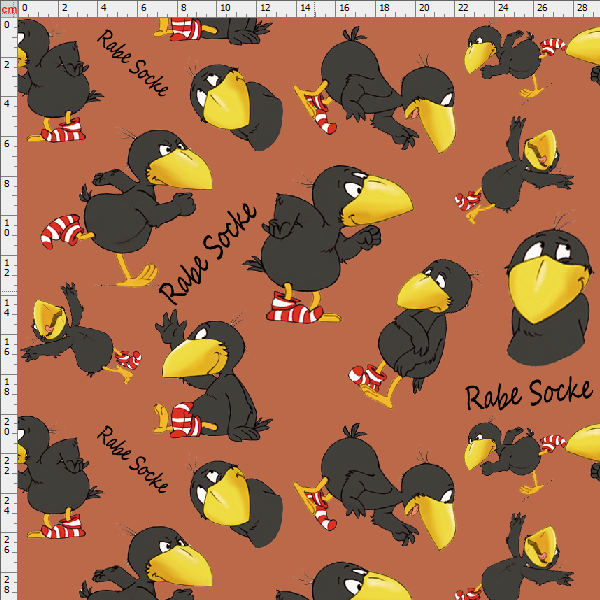This screenshot has height=600, width=600.
Task: Click the 10 mark on horizontal ruler
Action: [x=222, y=8]
